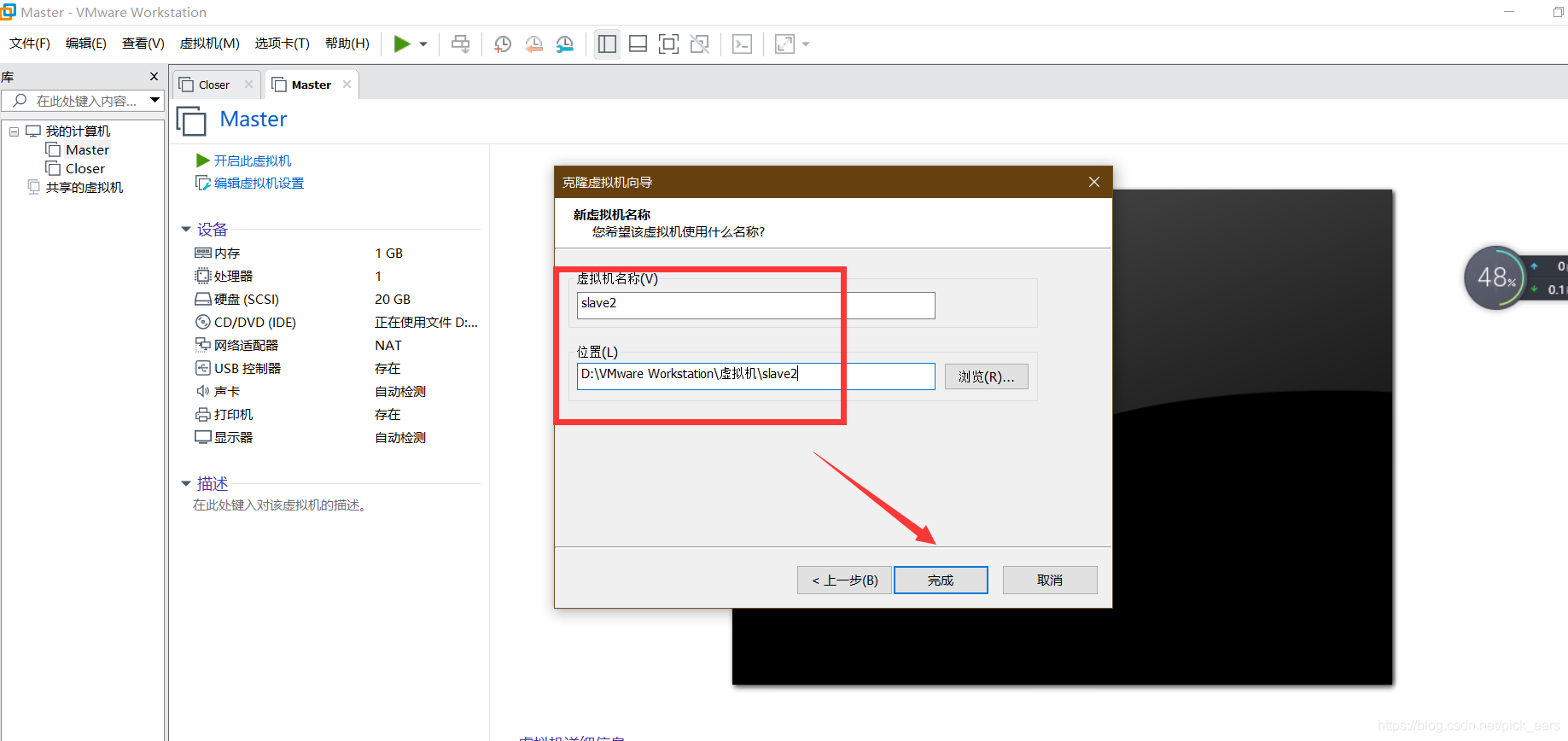Click the 位置 path input field

pyautogui.click(x=755, y=376)
